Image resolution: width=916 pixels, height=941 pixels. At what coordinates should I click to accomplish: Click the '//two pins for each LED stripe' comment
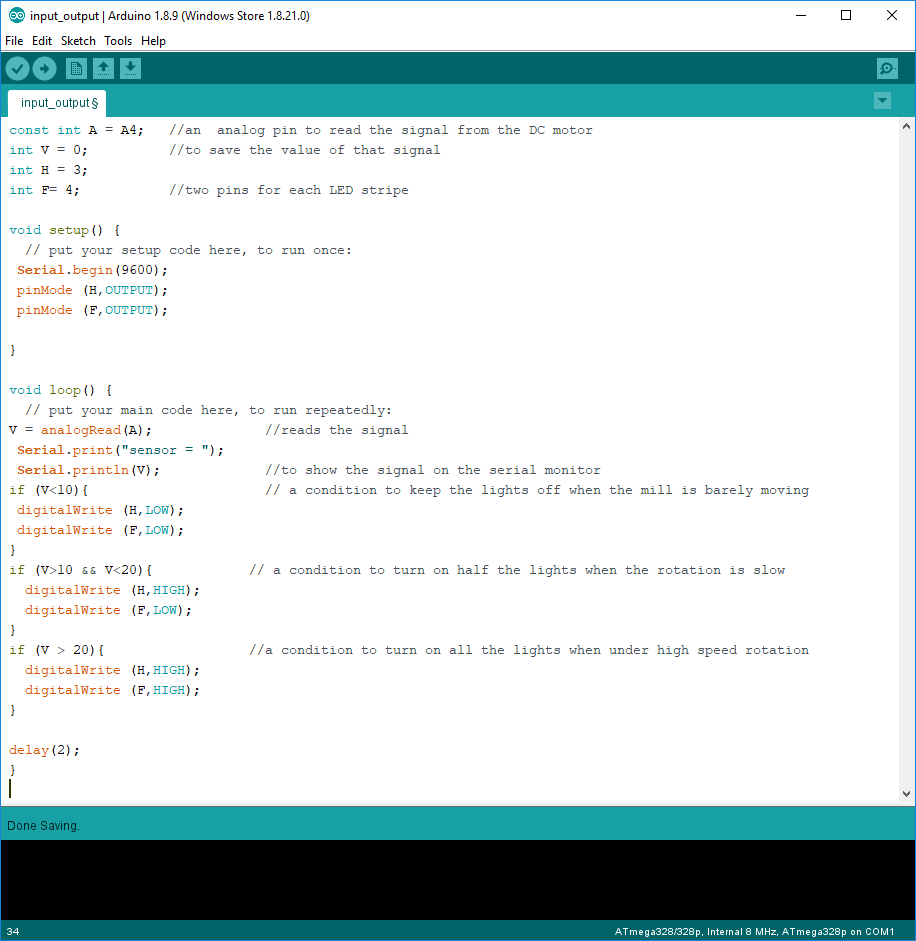coord(289,190)
